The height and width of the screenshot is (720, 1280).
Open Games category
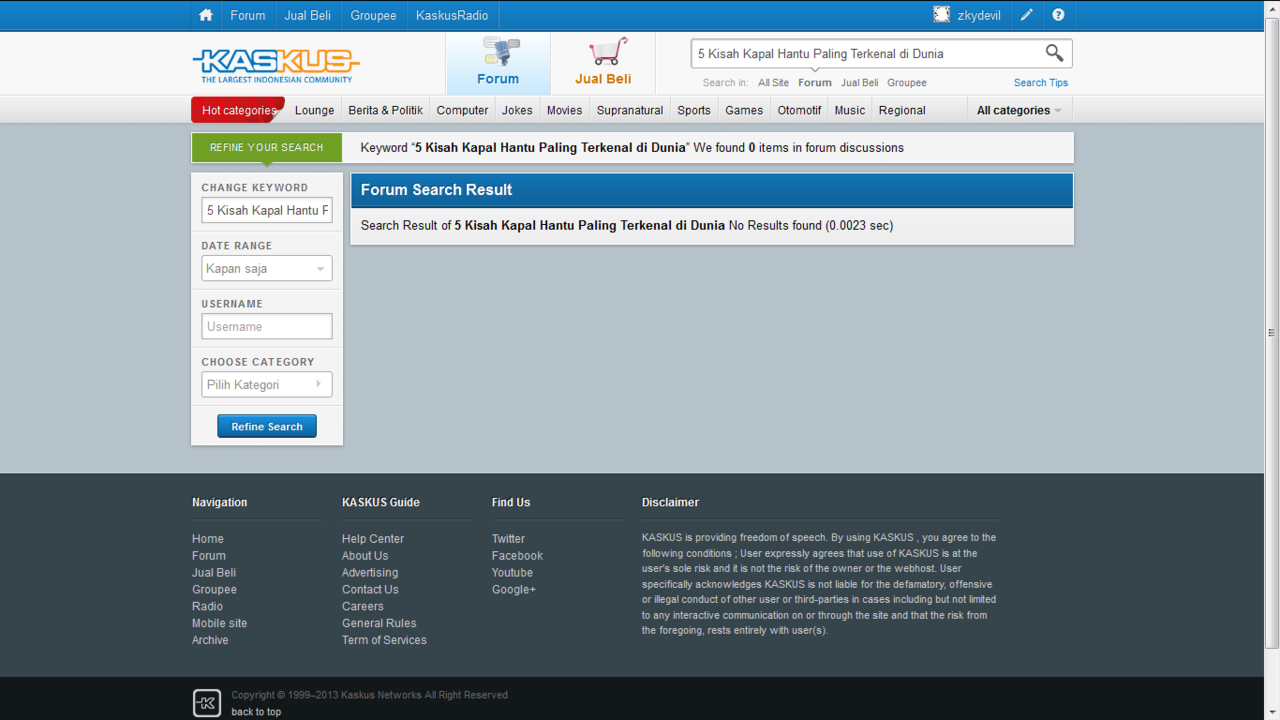coord(744,110)
